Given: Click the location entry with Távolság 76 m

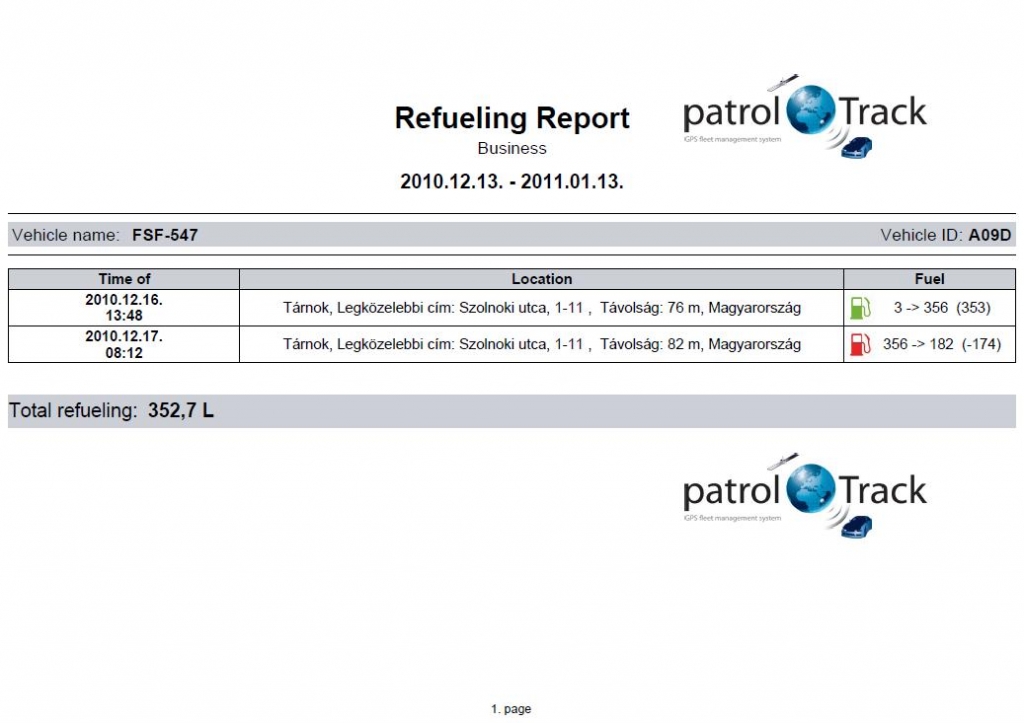Looking at the screenshot, I should click(541, 308).
